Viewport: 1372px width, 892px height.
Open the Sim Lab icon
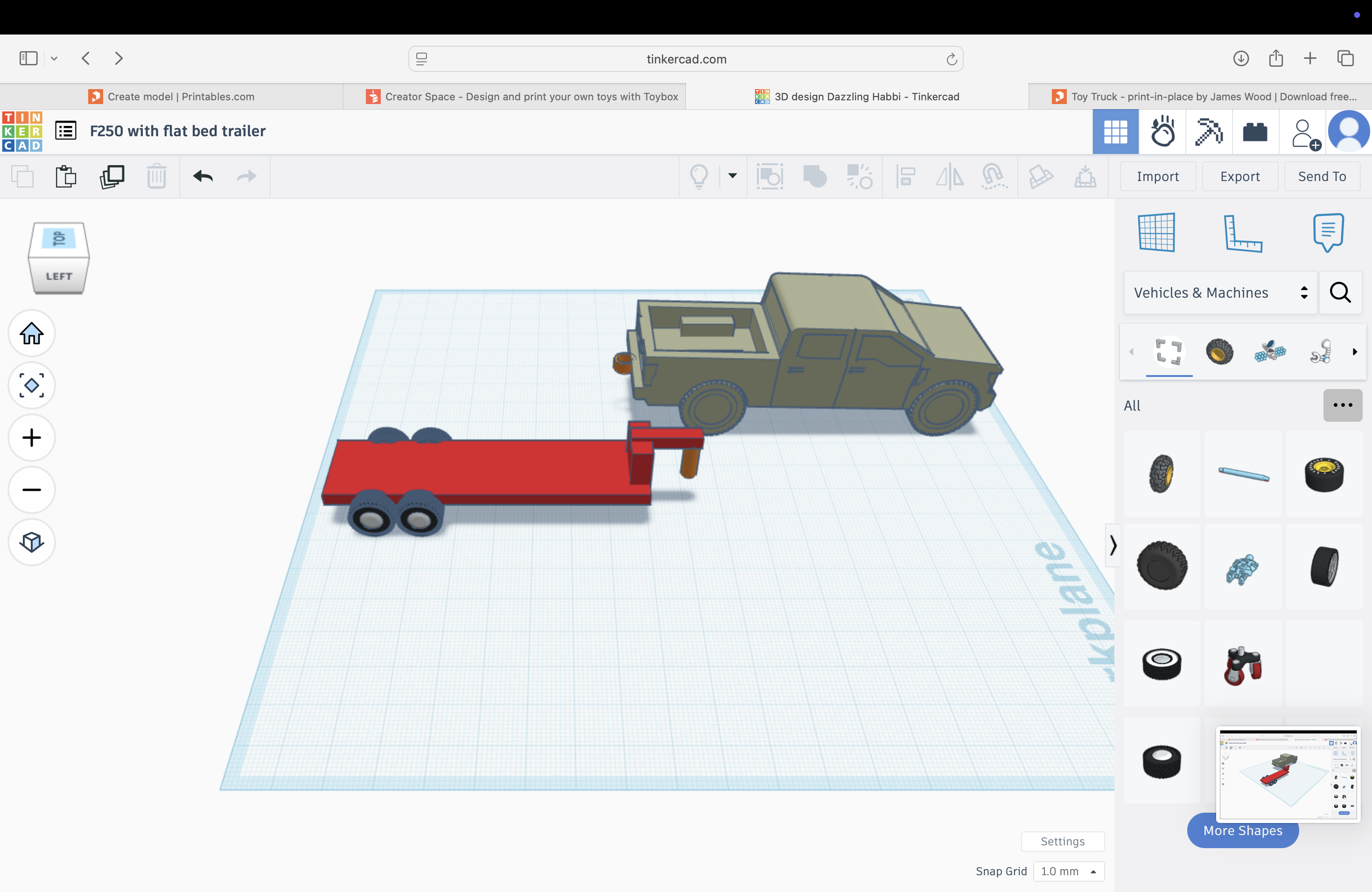(x=1162, y=132)
